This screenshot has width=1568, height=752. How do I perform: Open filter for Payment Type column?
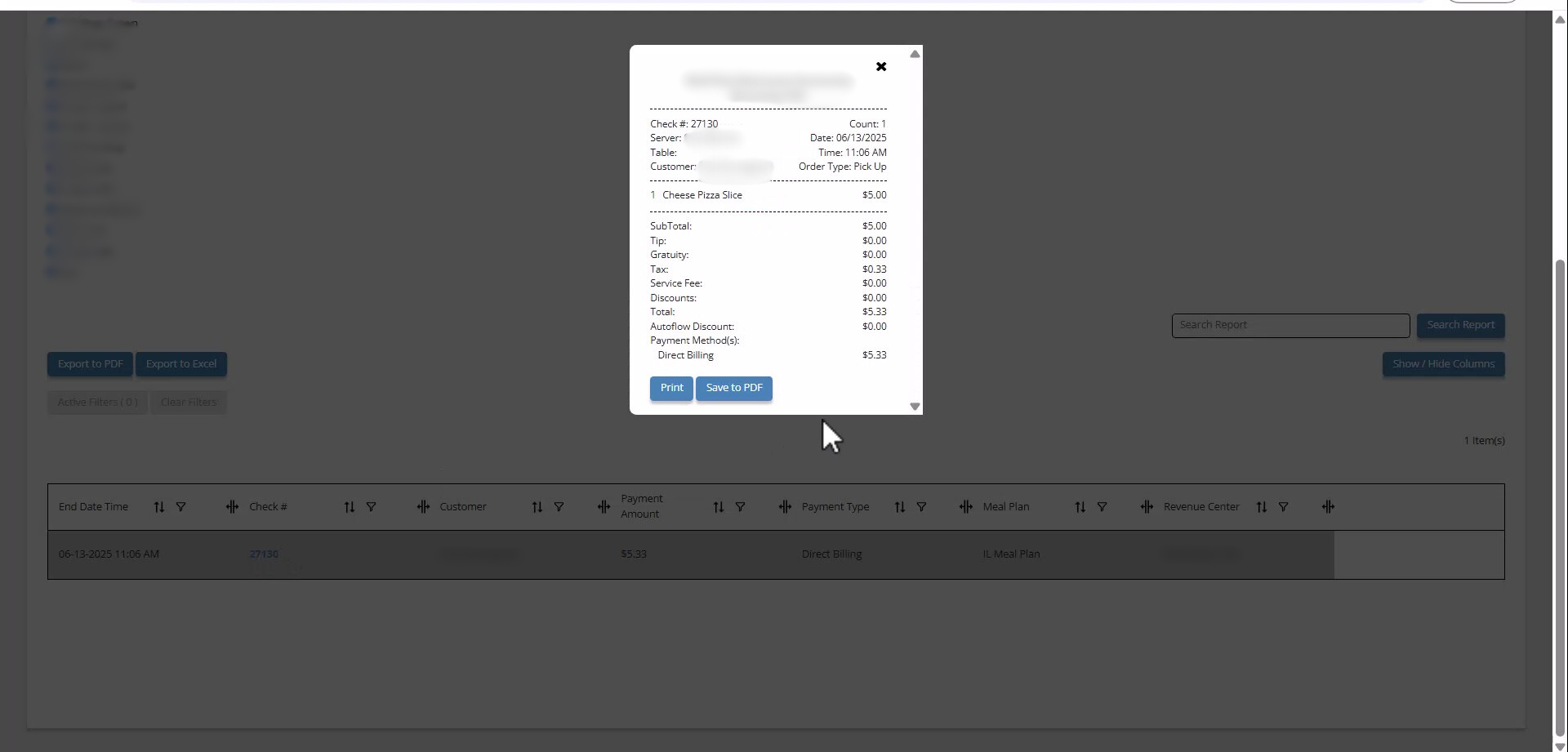tap(921, 507)
